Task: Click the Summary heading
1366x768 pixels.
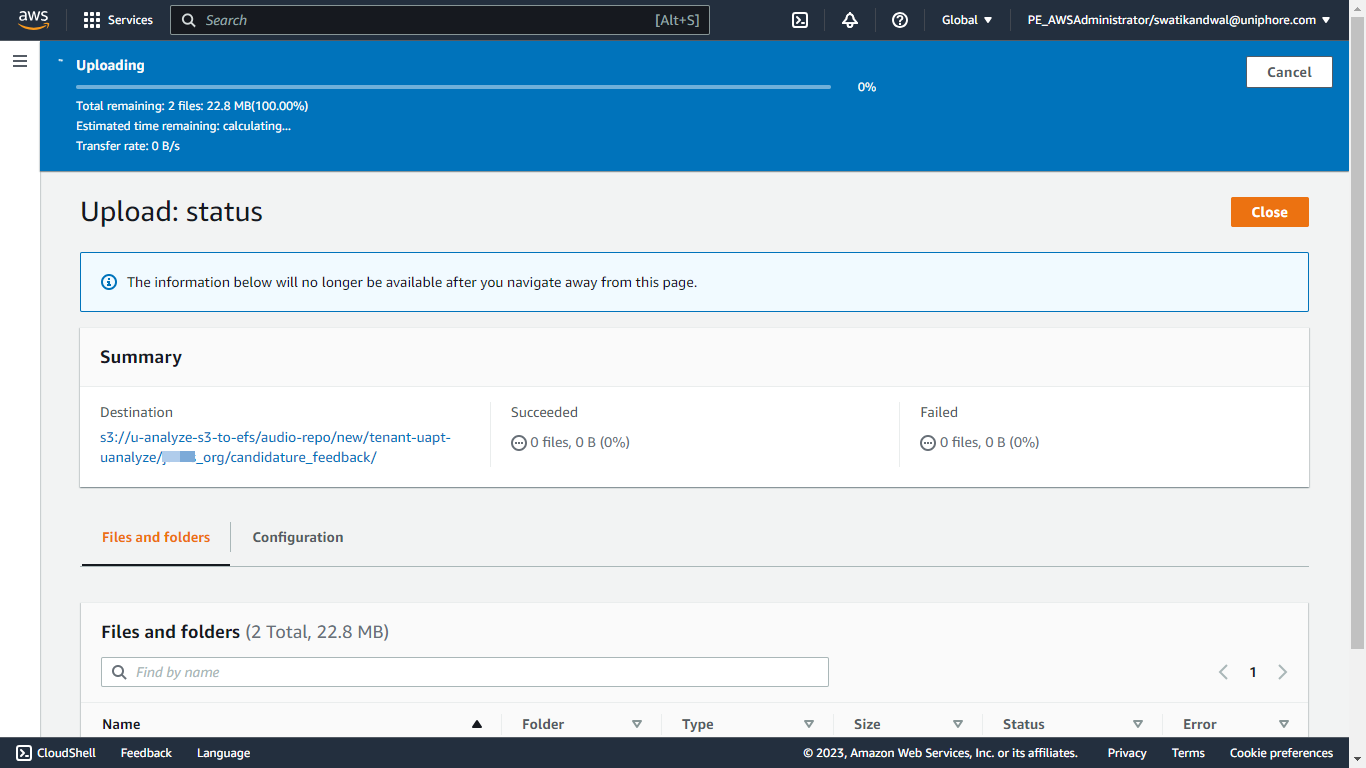Action: click(x=141, y=357)
